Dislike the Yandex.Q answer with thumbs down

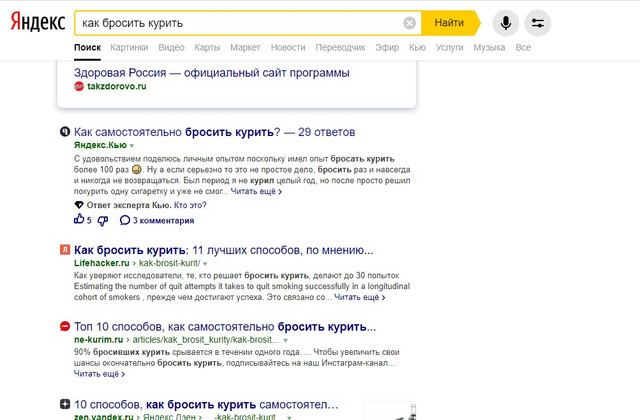[x=102, y=220]
